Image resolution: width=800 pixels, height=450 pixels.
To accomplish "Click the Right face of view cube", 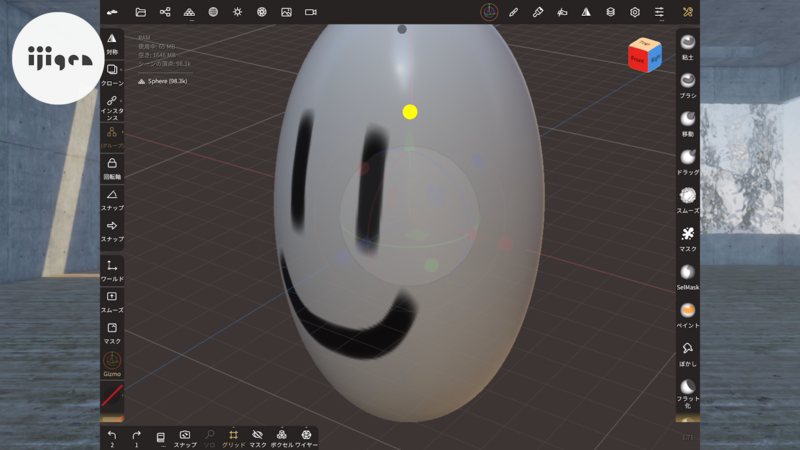I will (x=655, y=59).
